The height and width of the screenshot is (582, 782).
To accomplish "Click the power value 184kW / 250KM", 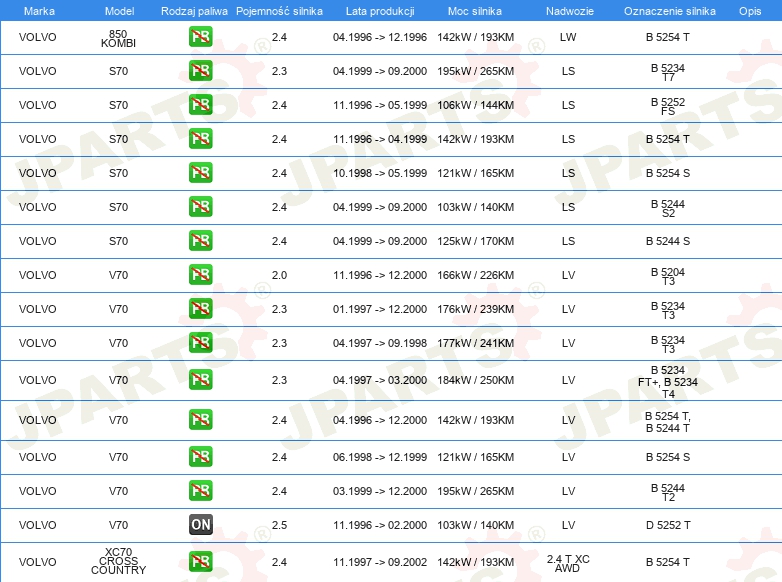I will point(475,380).
